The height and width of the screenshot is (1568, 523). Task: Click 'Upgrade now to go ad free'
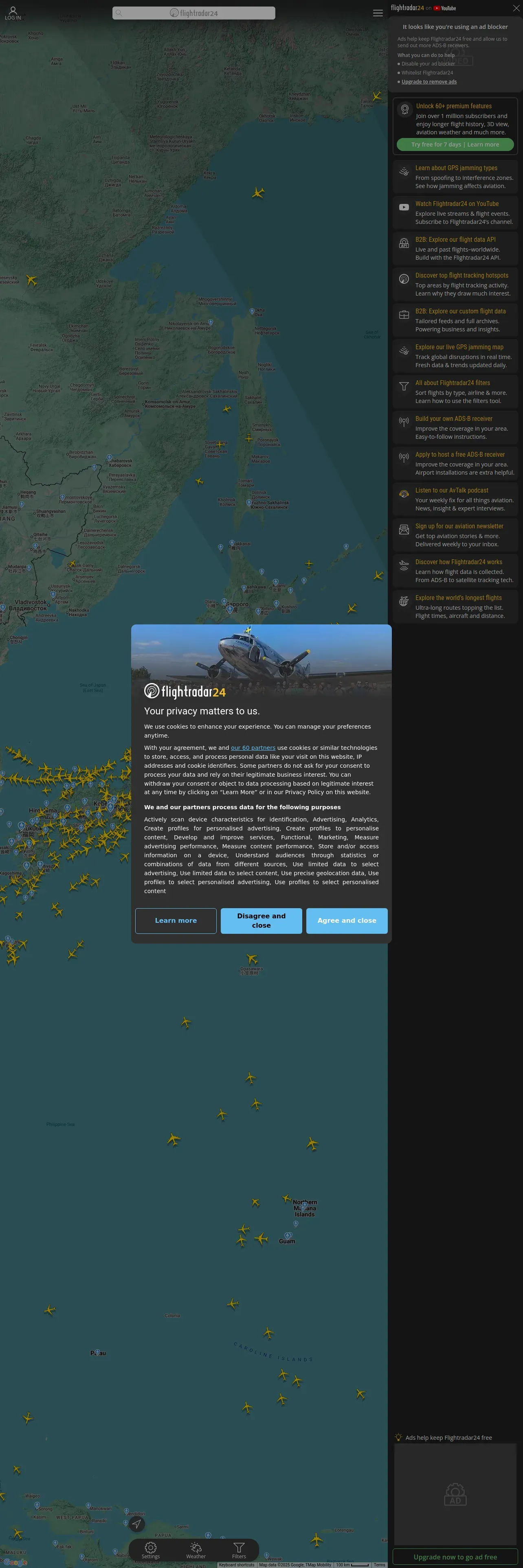click(455, 1557)
